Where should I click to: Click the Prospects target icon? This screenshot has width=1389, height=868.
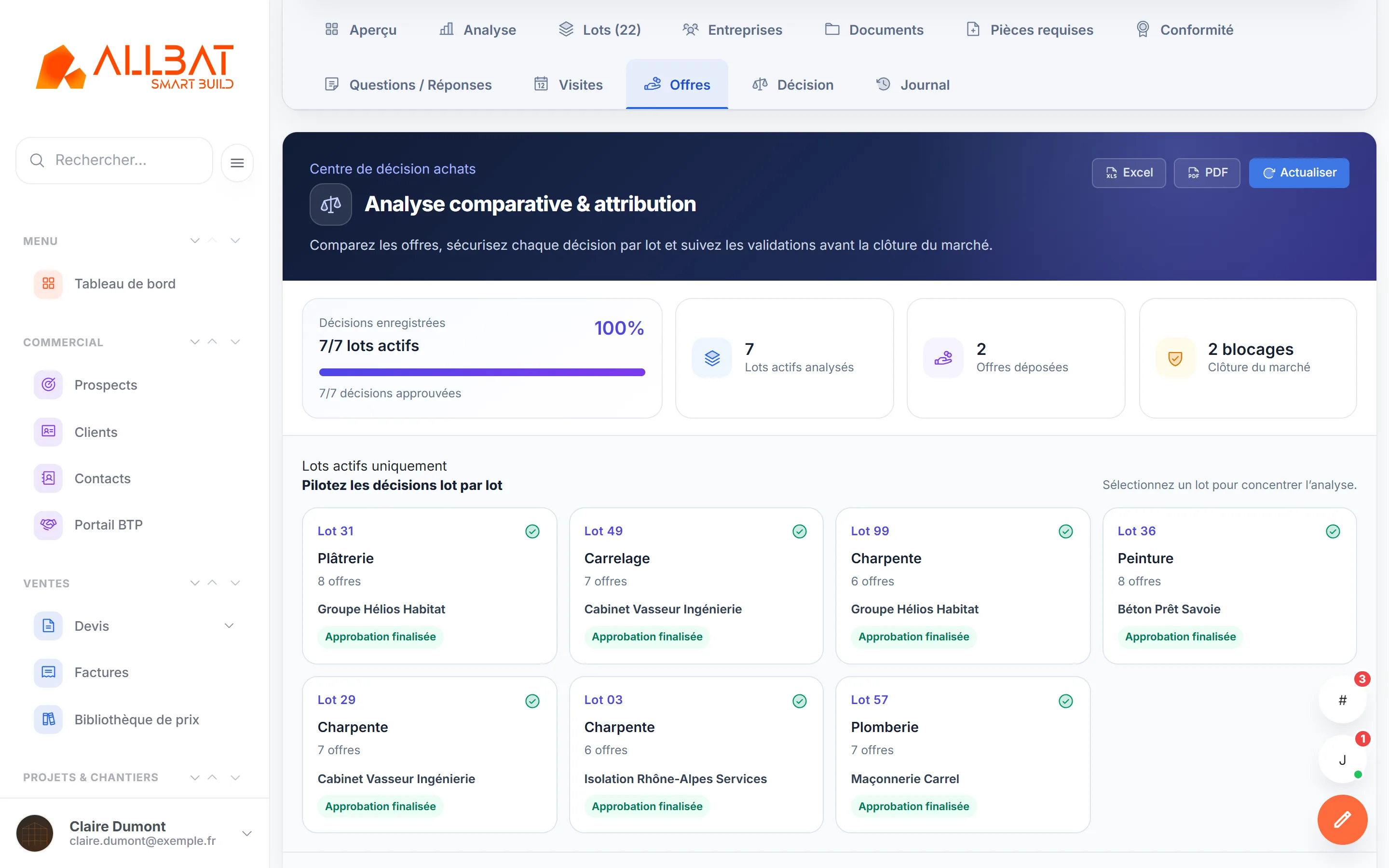pyautogui.click(x=48, y=385)
